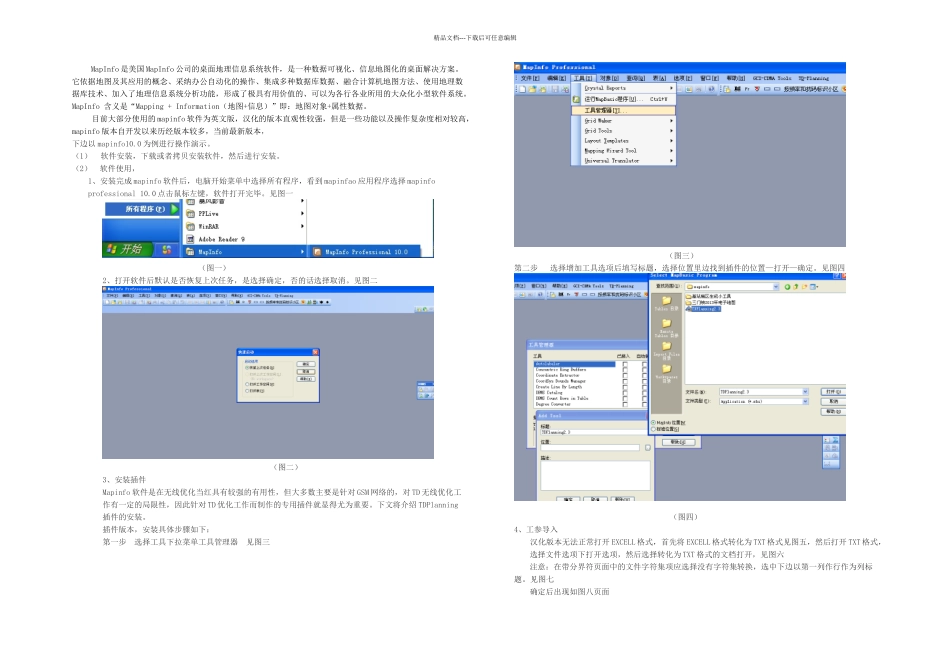Click the MapInfo Professional 10.0 icon
950x672 pixels.
317,252
